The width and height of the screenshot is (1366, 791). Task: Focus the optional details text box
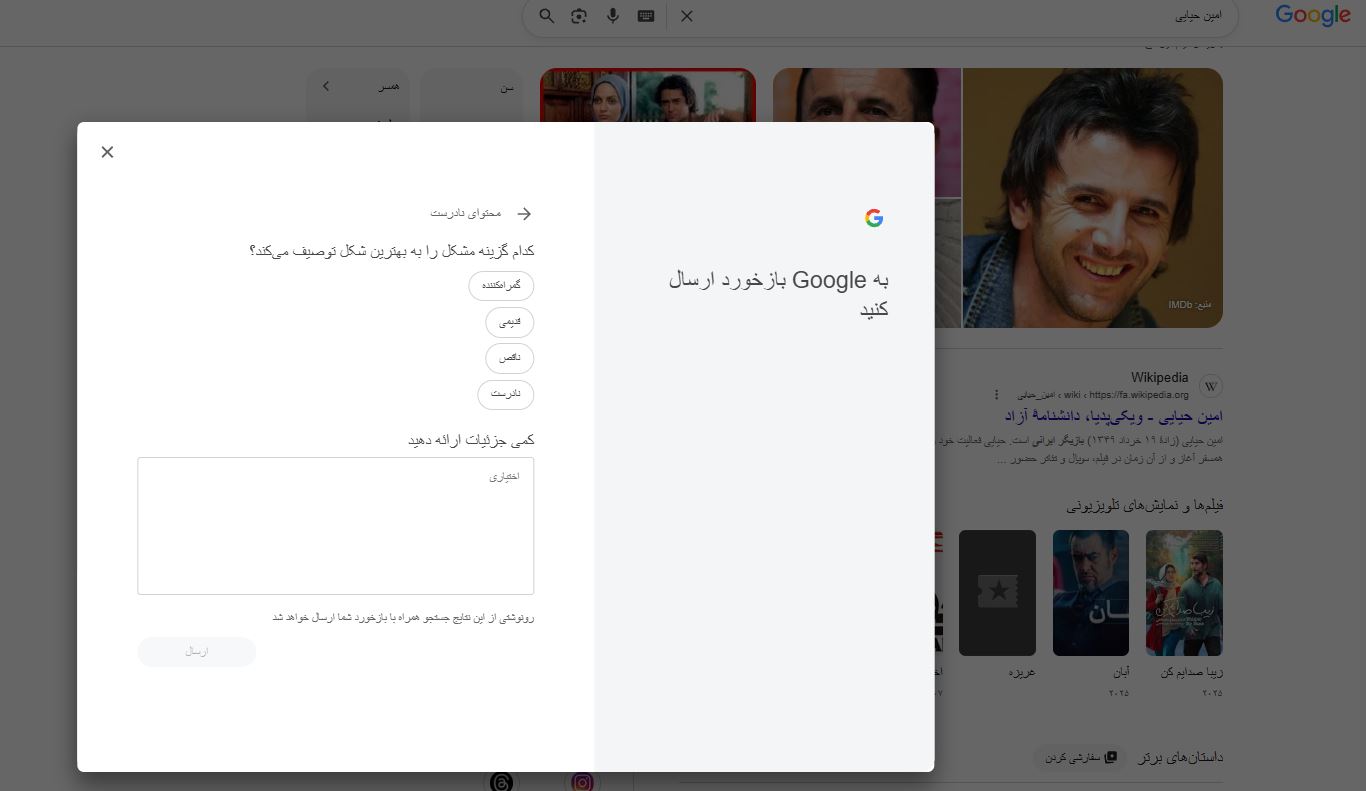(336, 526)
